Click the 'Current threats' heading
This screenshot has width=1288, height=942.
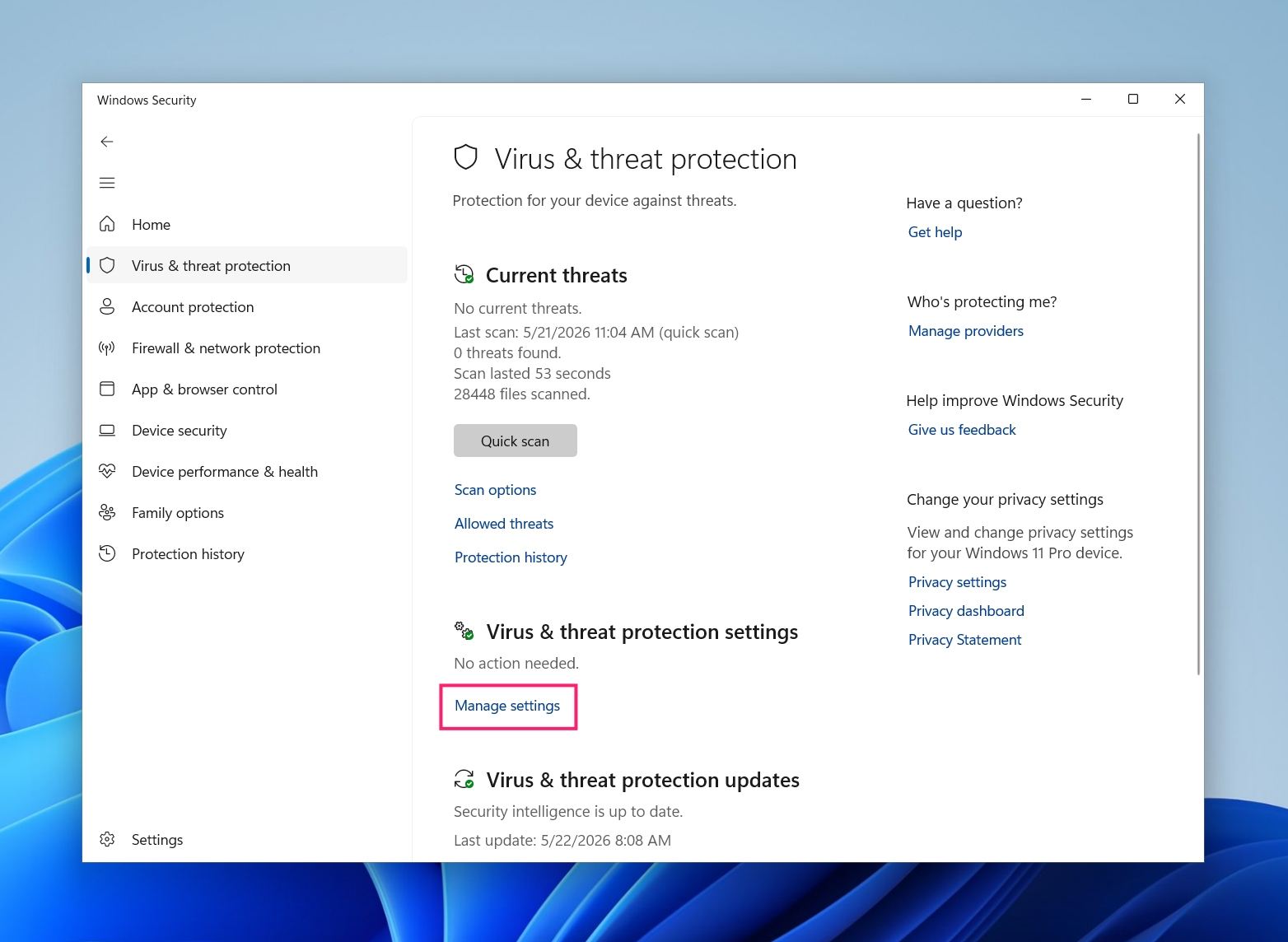click(x=557, y=275)
